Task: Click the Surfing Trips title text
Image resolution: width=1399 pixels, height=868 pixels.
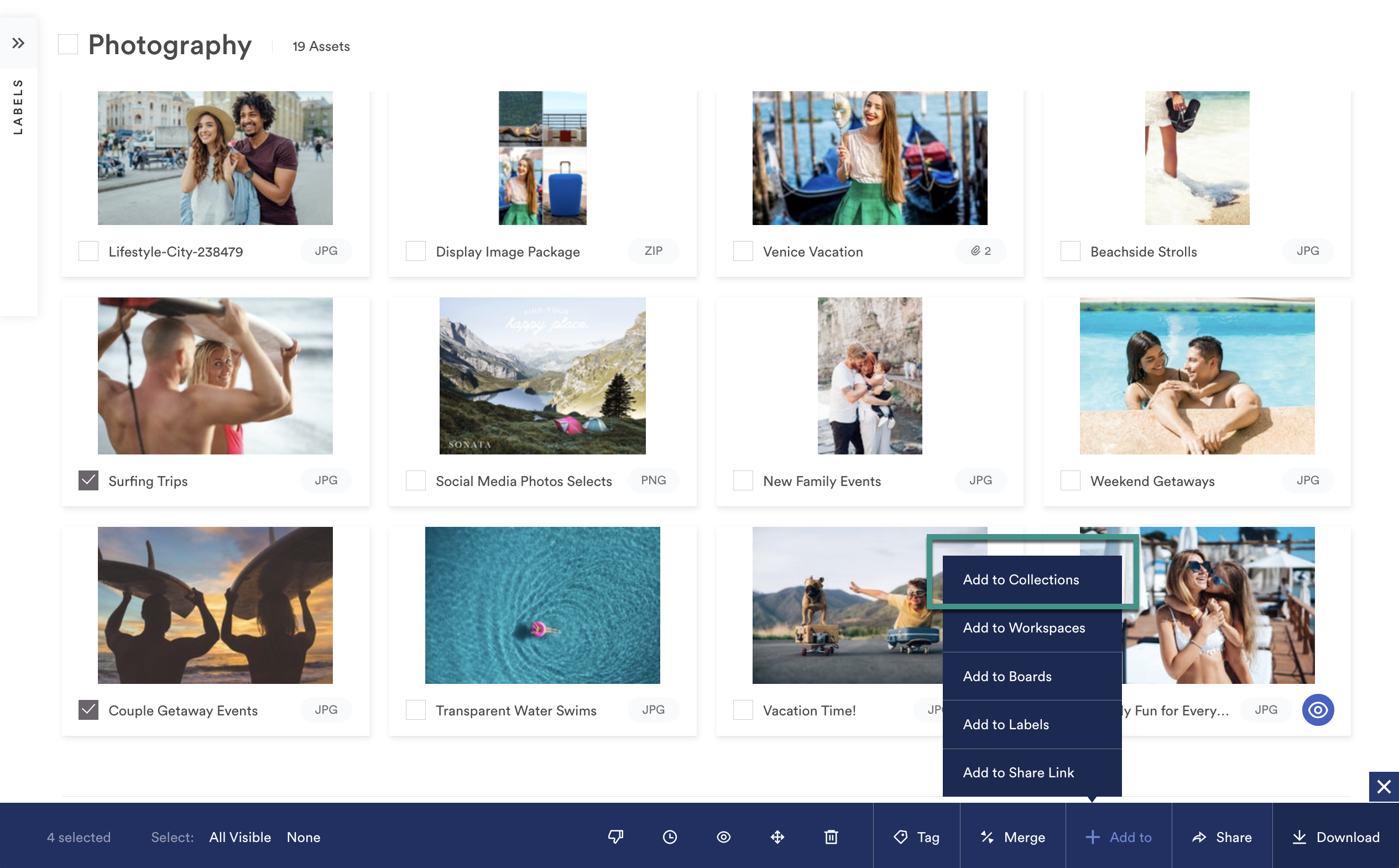Action: click(x=148, y=481)
